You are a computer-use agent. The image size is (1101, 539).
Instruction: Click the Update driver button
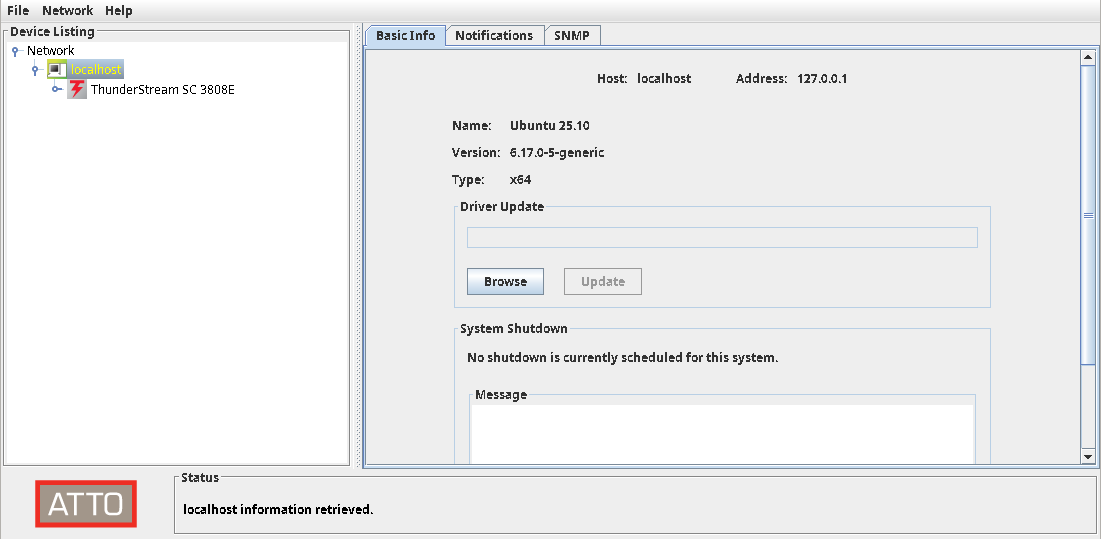coord(603,282)
